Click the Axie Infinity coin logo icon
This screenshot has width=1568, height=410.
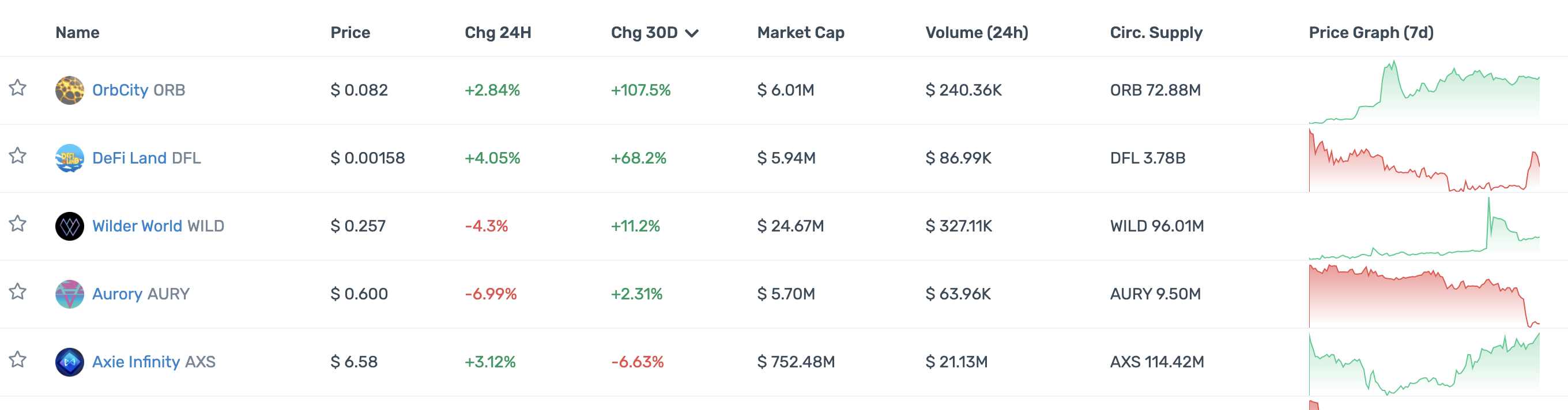[x=69, y=362]
